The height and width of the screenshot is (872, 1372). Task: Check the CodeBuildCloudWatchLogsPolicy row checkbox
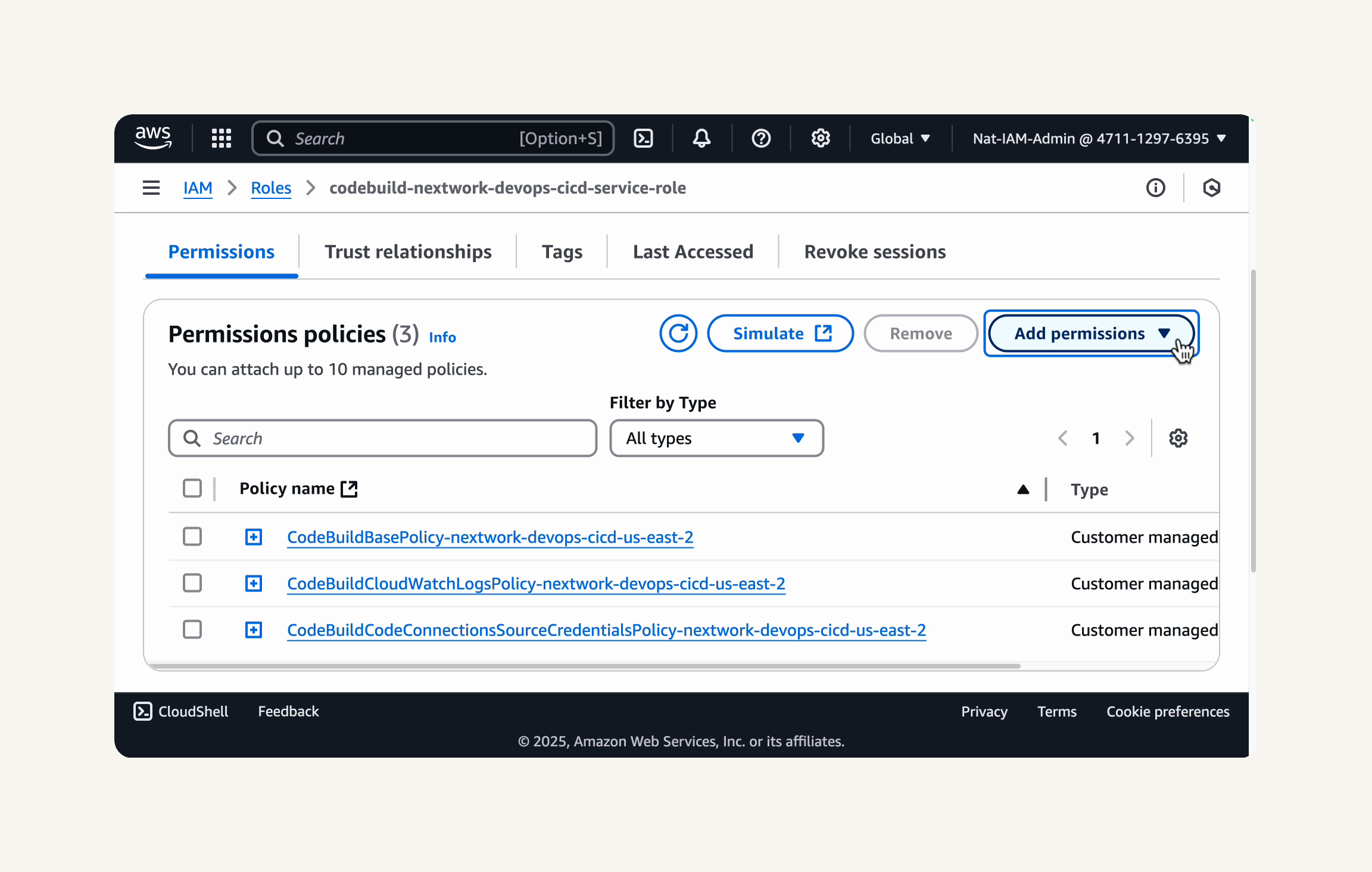(192, 583)
